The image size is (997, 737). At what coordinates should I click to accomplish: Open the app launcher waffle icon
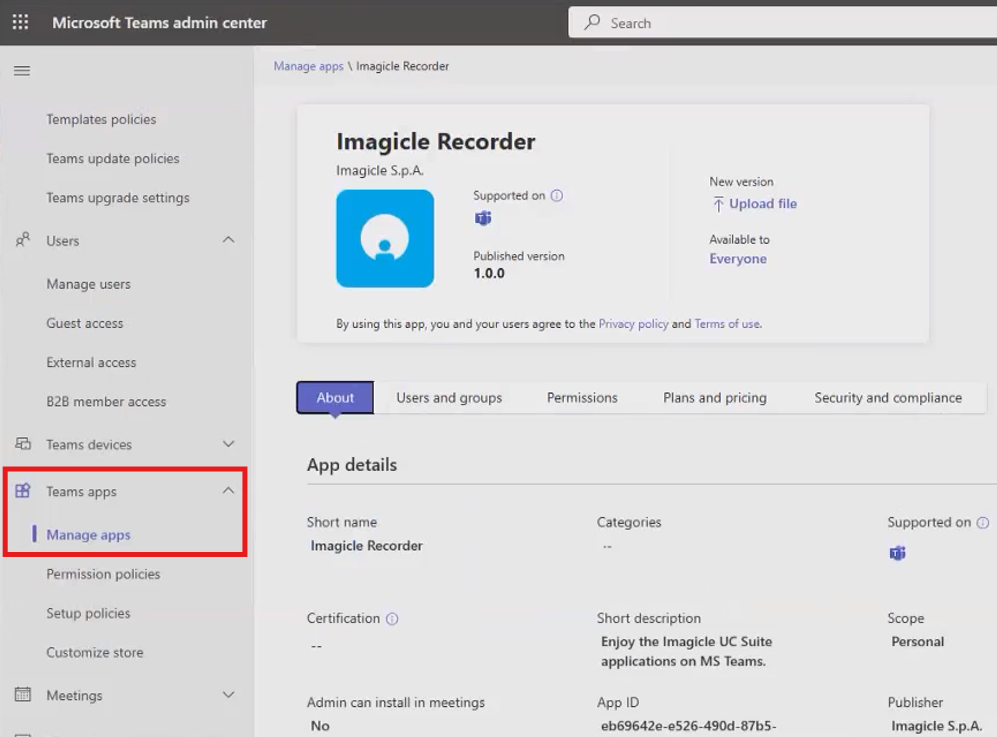pyautogui.click(x=20, y=22)
